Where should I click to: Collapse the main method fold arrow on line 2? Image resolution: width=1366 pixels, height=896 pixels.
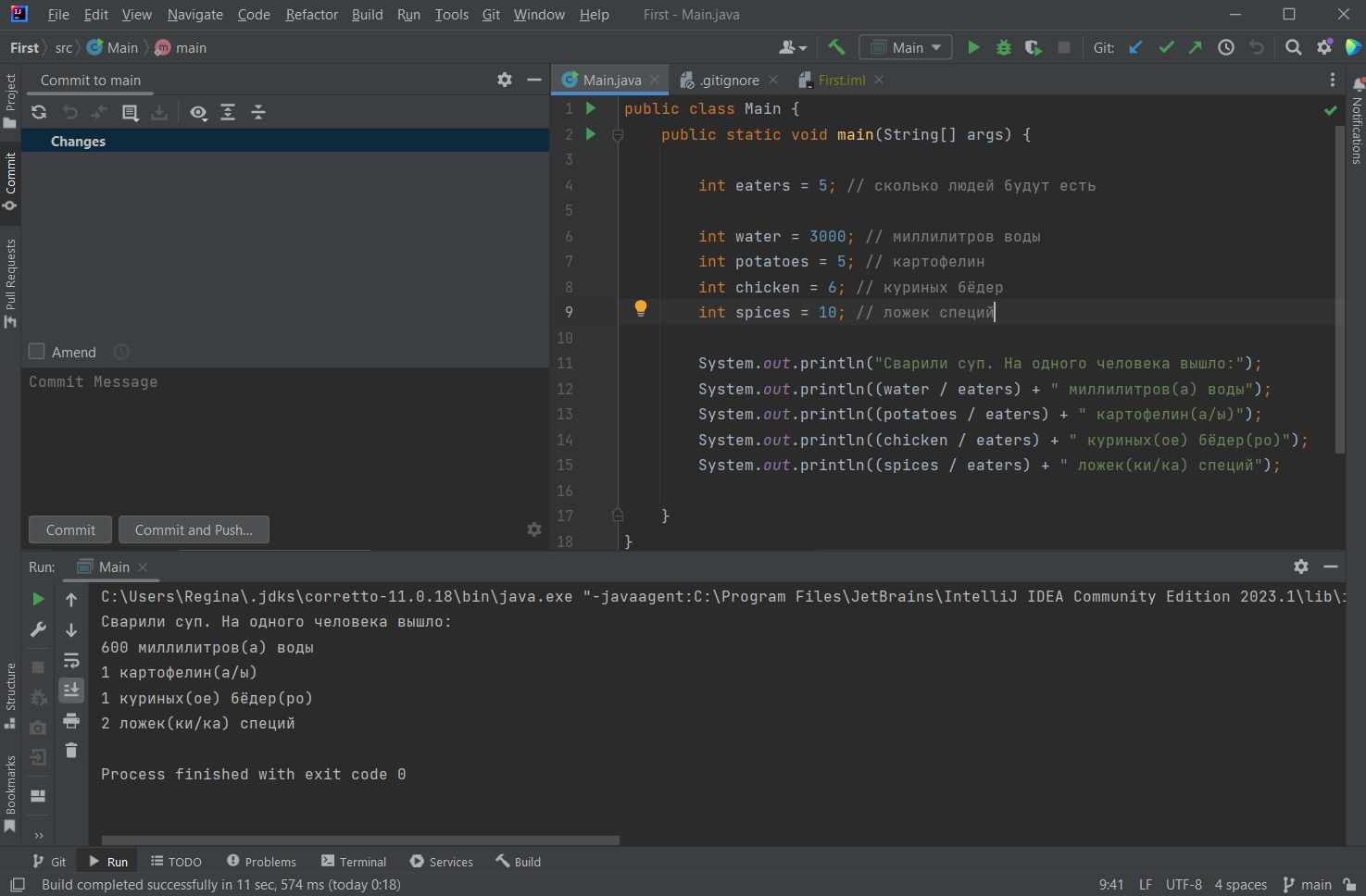(x=617, y=134)
